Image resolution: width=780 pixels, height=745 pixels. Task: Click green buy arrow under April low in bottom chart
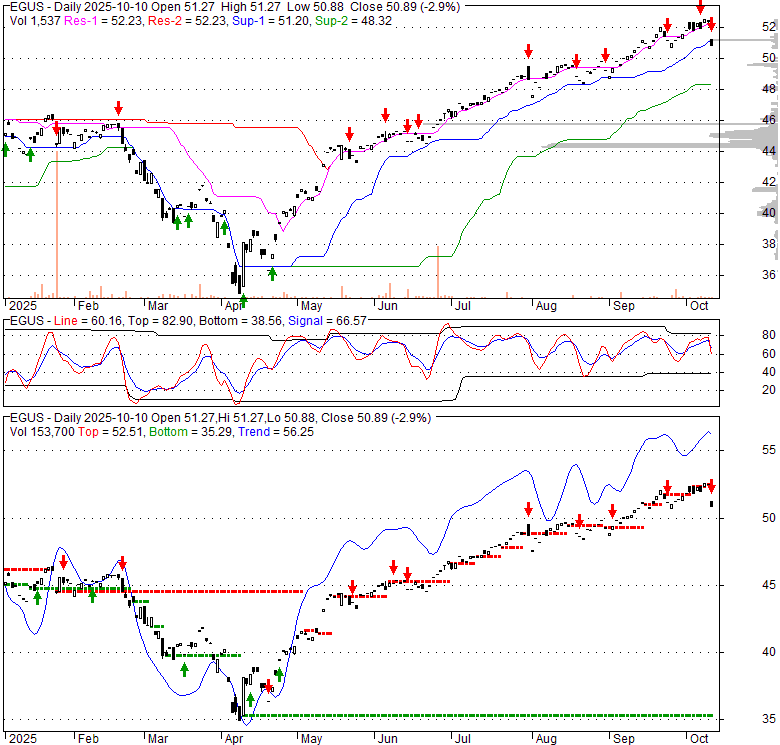tap(249, 699)
